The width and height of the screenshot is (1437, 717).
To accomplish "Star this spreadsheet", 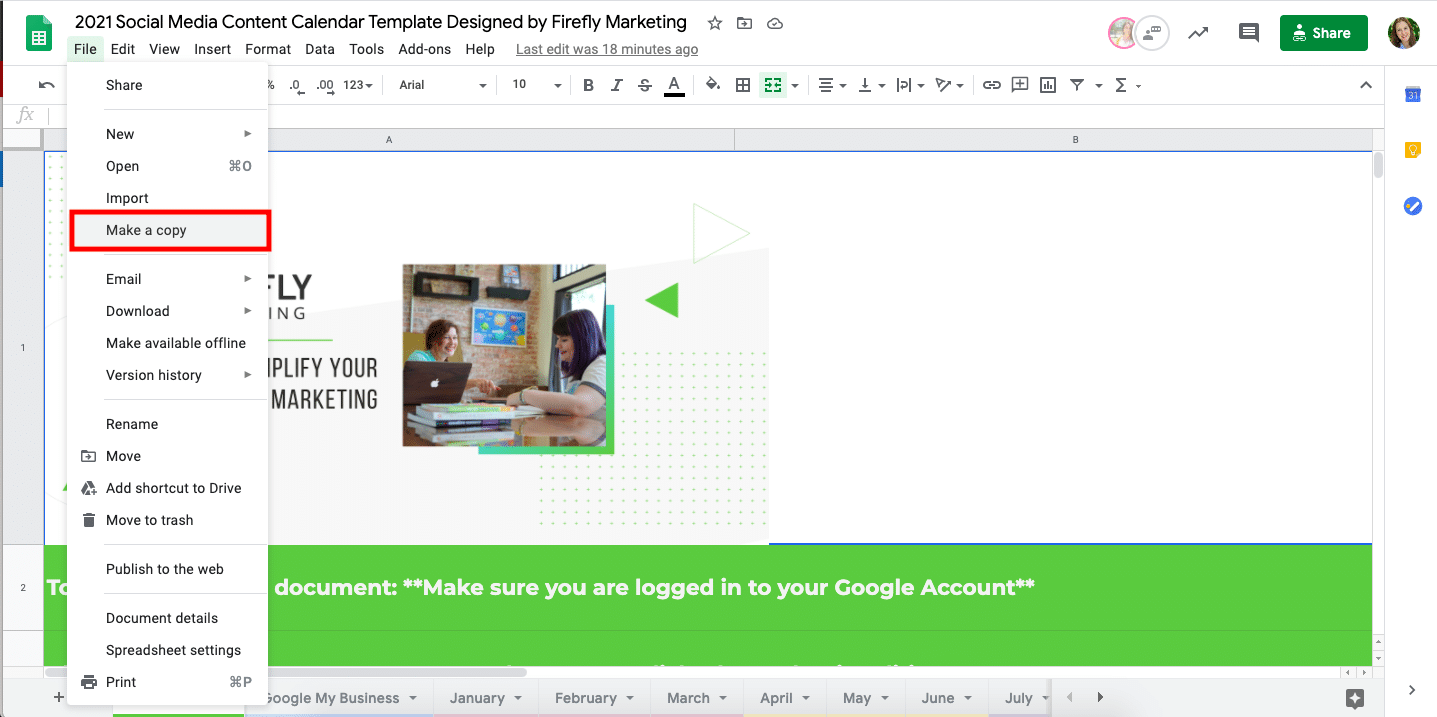I will 715,23.
